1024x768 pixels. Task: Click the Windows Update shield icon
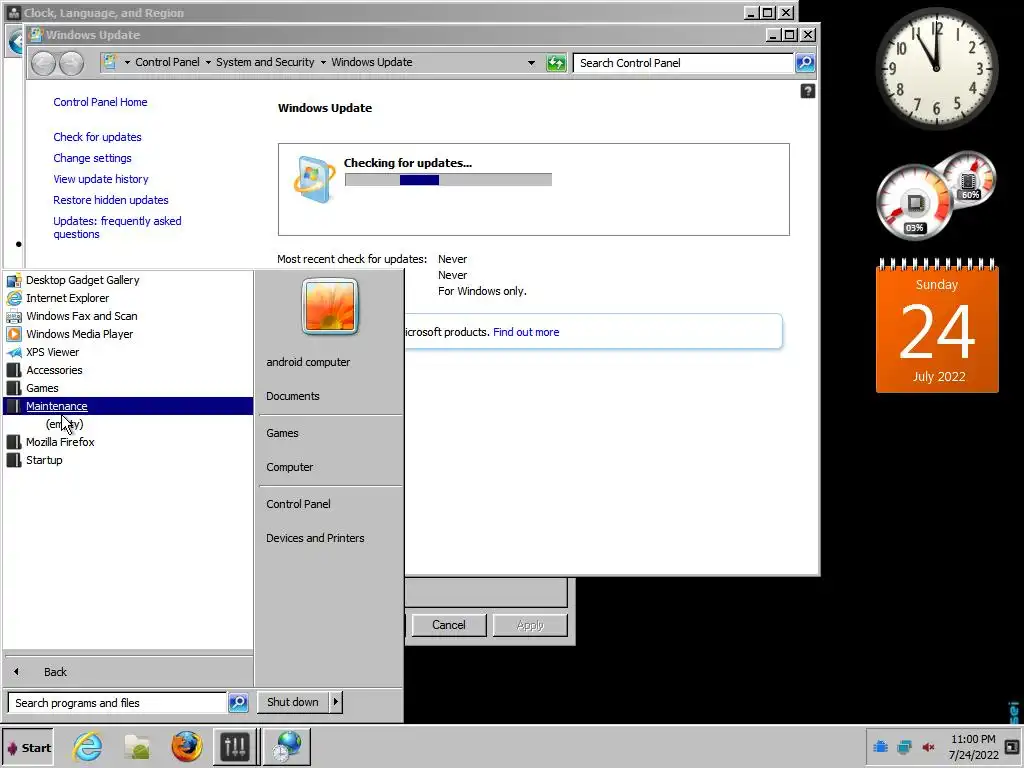315,180
